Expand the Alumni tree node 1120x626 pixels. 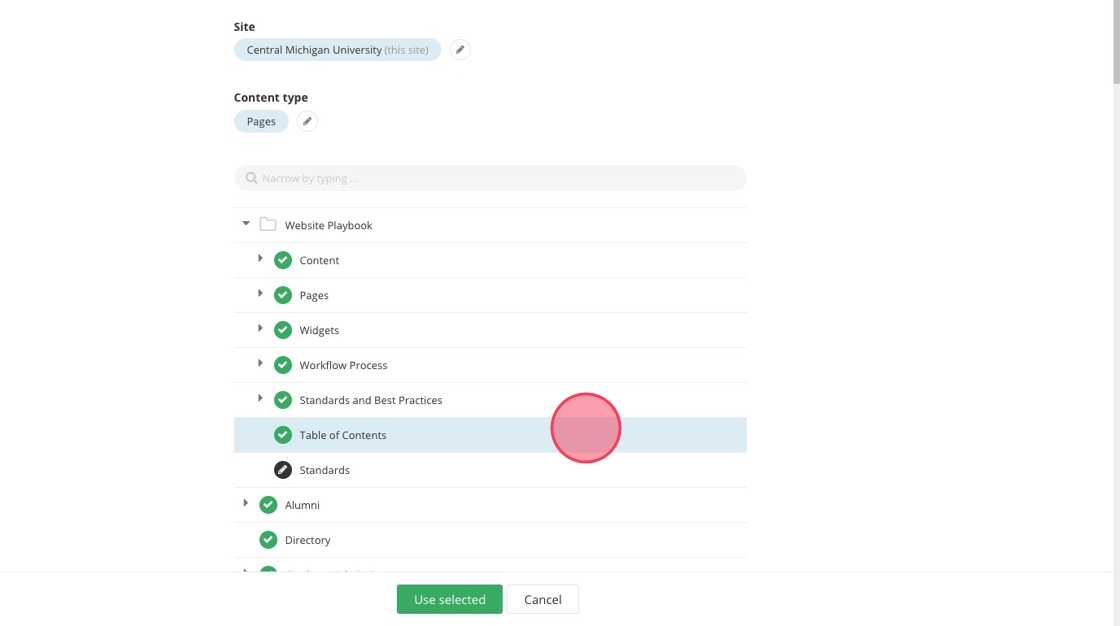tap(246, 504)
